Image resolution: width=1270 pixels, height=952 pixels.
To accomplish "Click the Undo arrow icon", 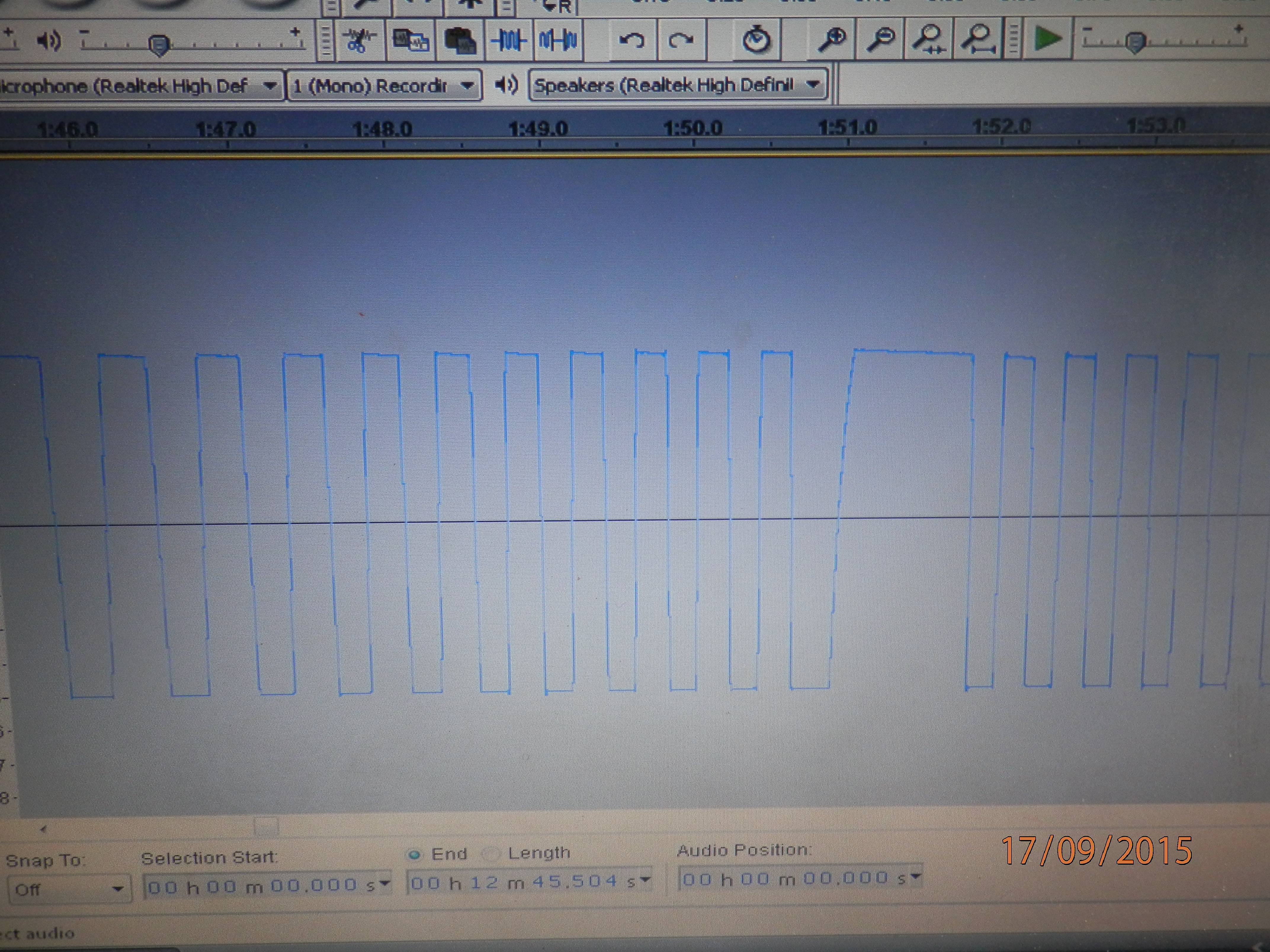I will click(x=632, y=40).
